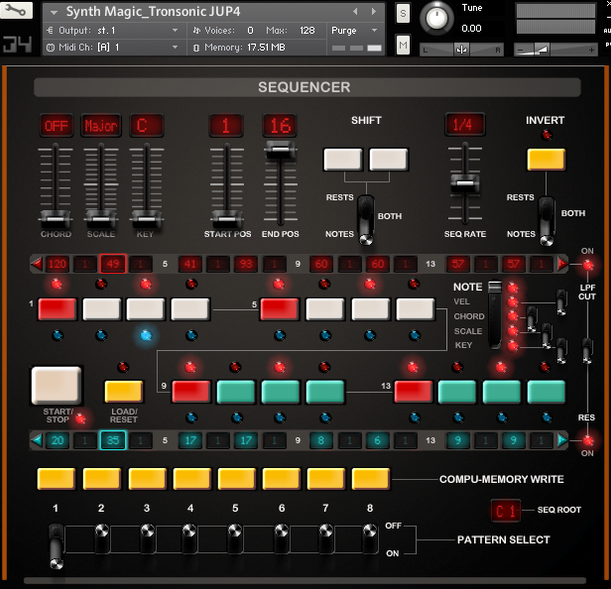Click red step value 93
This screenshot has width=611, height=589.
[x=246, y=264]
